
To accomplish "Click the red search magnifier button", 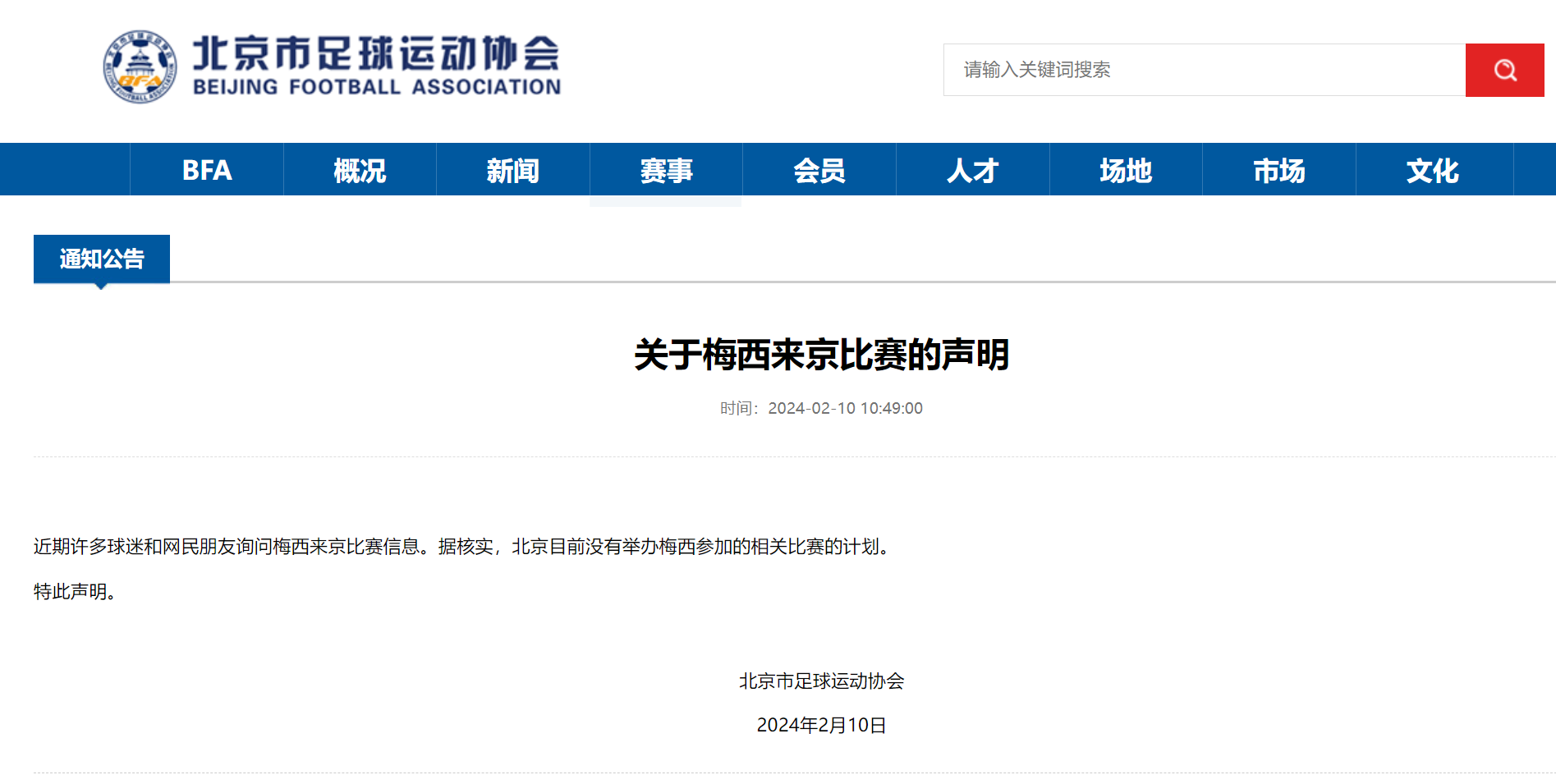I will pyautogui.click(x=1504, y=70).
